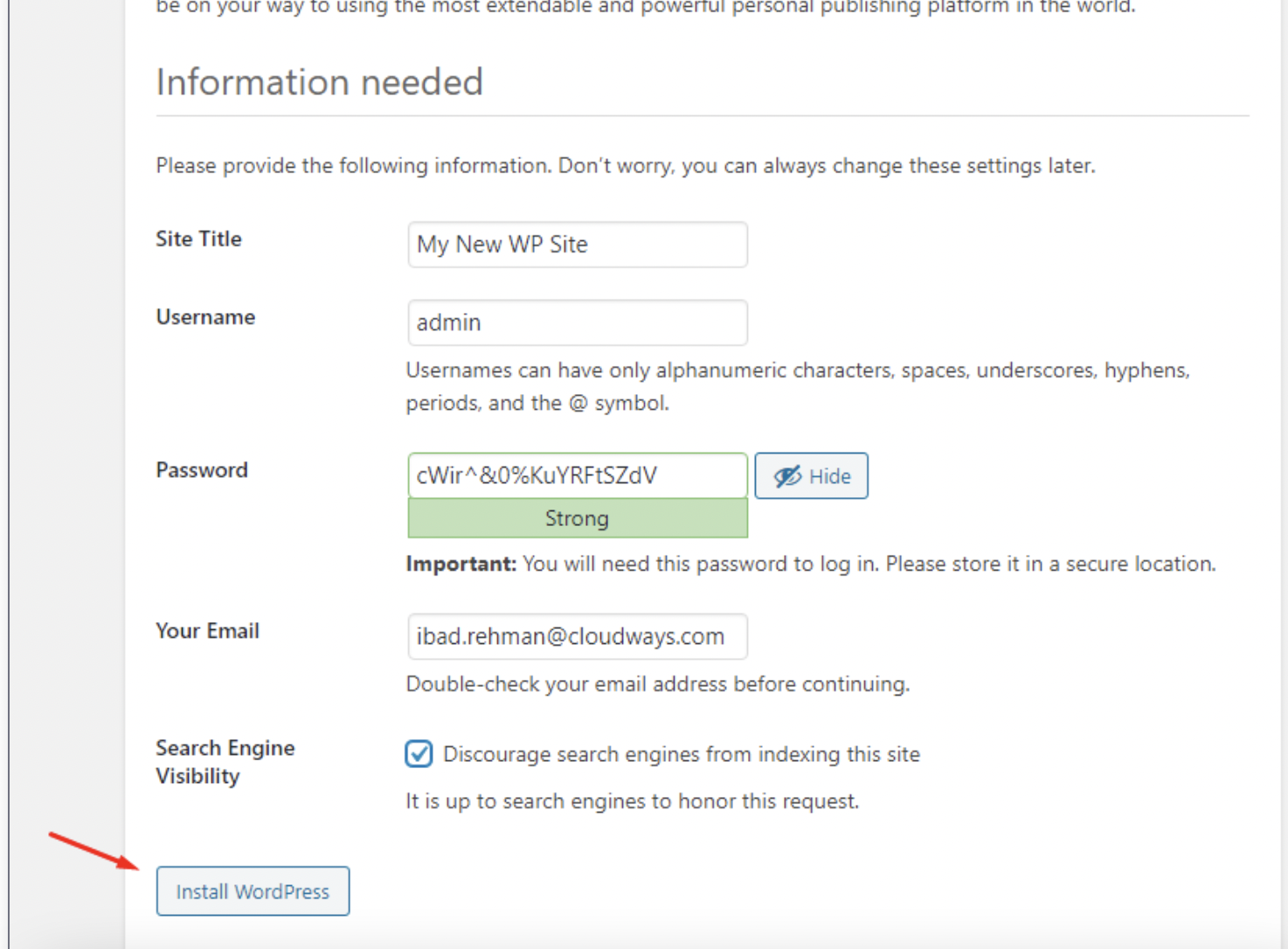Viewport: 1288px width, 949px height.
Task: Click the Your Email label
Action: click(x=207, y=631)
